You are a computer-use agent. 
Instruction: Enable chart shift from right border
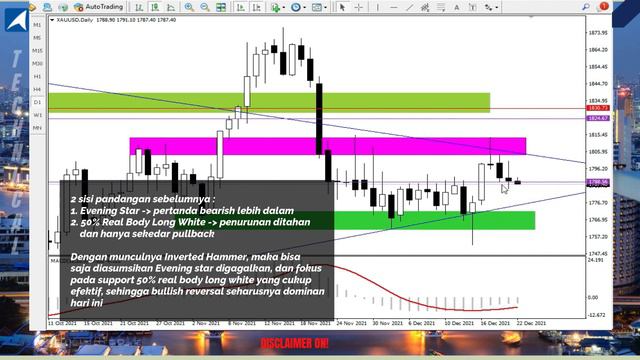[257, 7]
